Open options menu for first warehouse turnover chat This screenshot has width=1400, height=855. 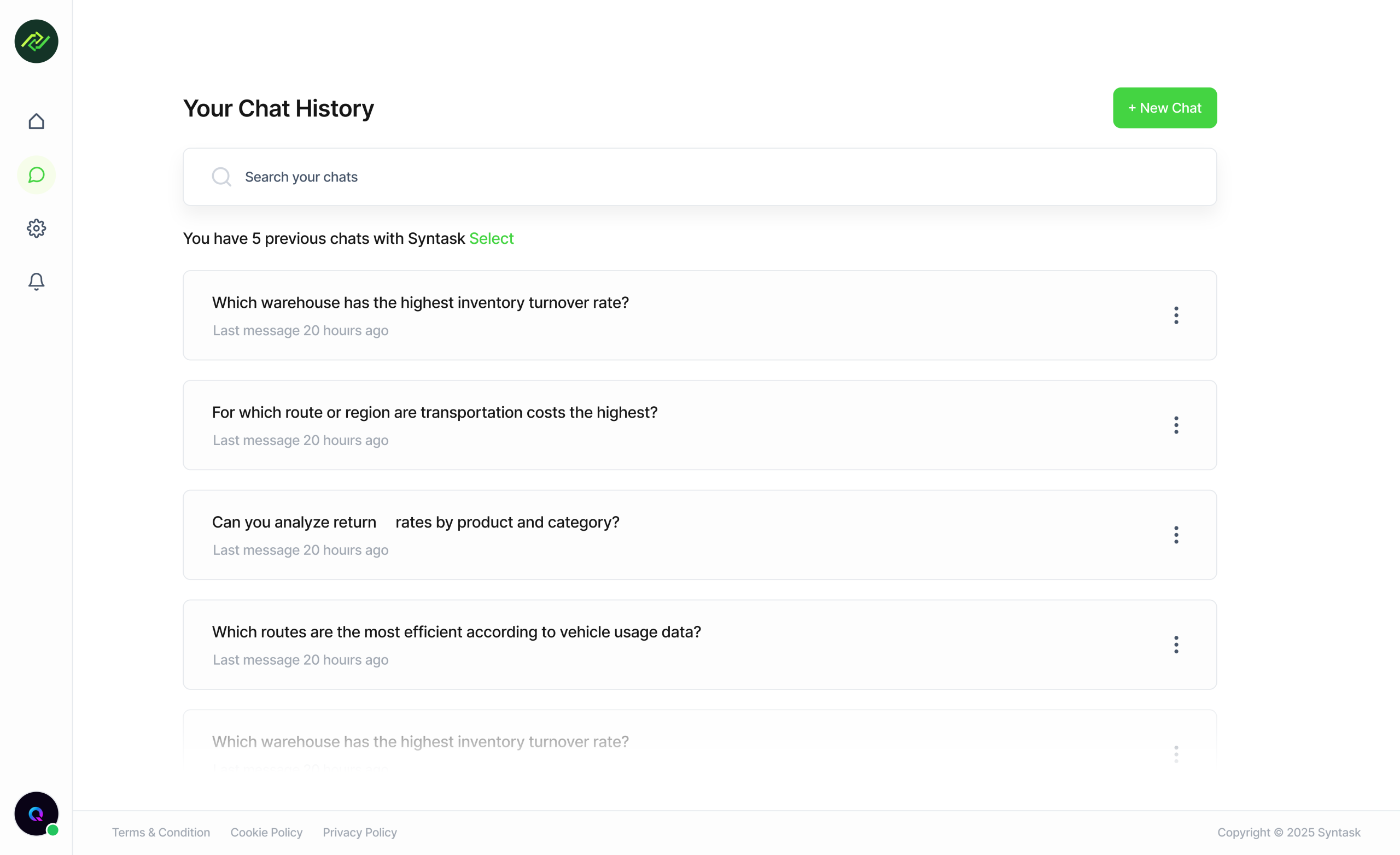tap(1176, 315)
